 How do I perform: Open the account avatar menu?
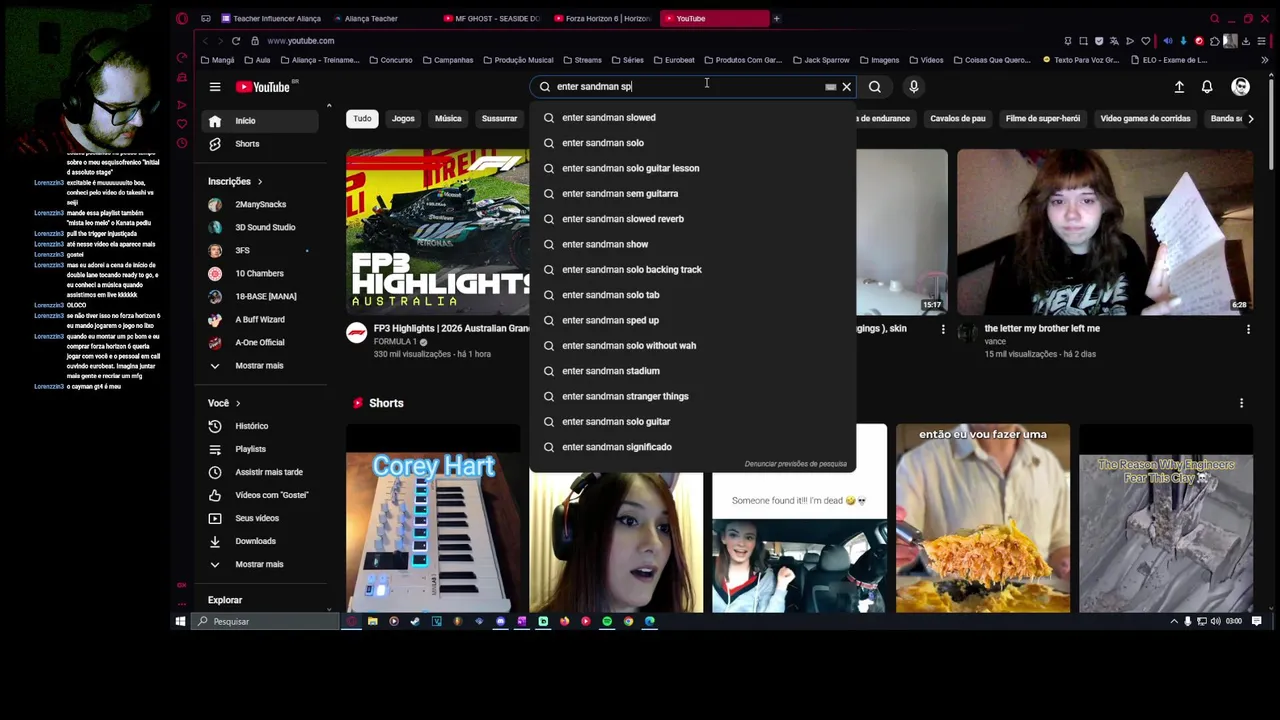coord(1241,87)
